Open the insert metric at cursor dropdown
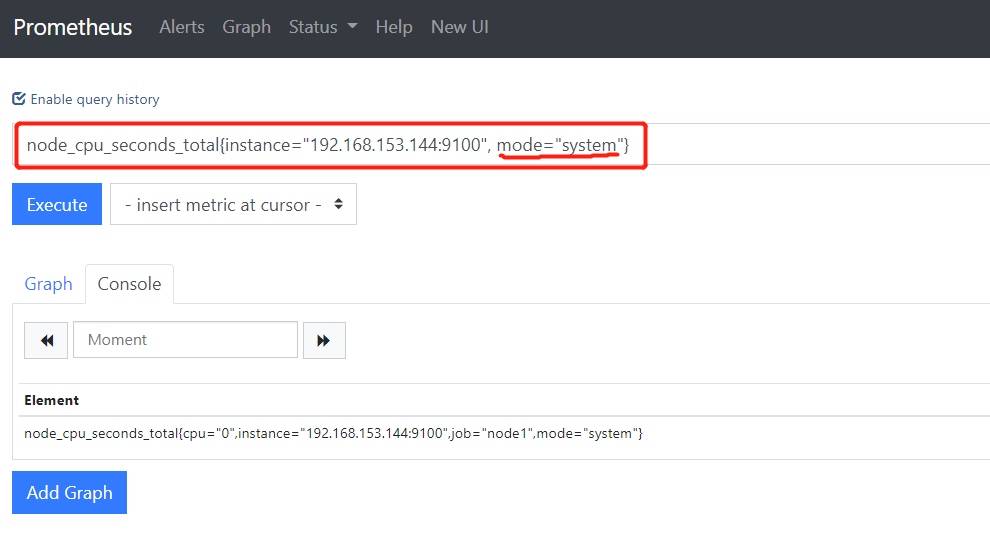This screenshot has width=990, height=545. 233,204
